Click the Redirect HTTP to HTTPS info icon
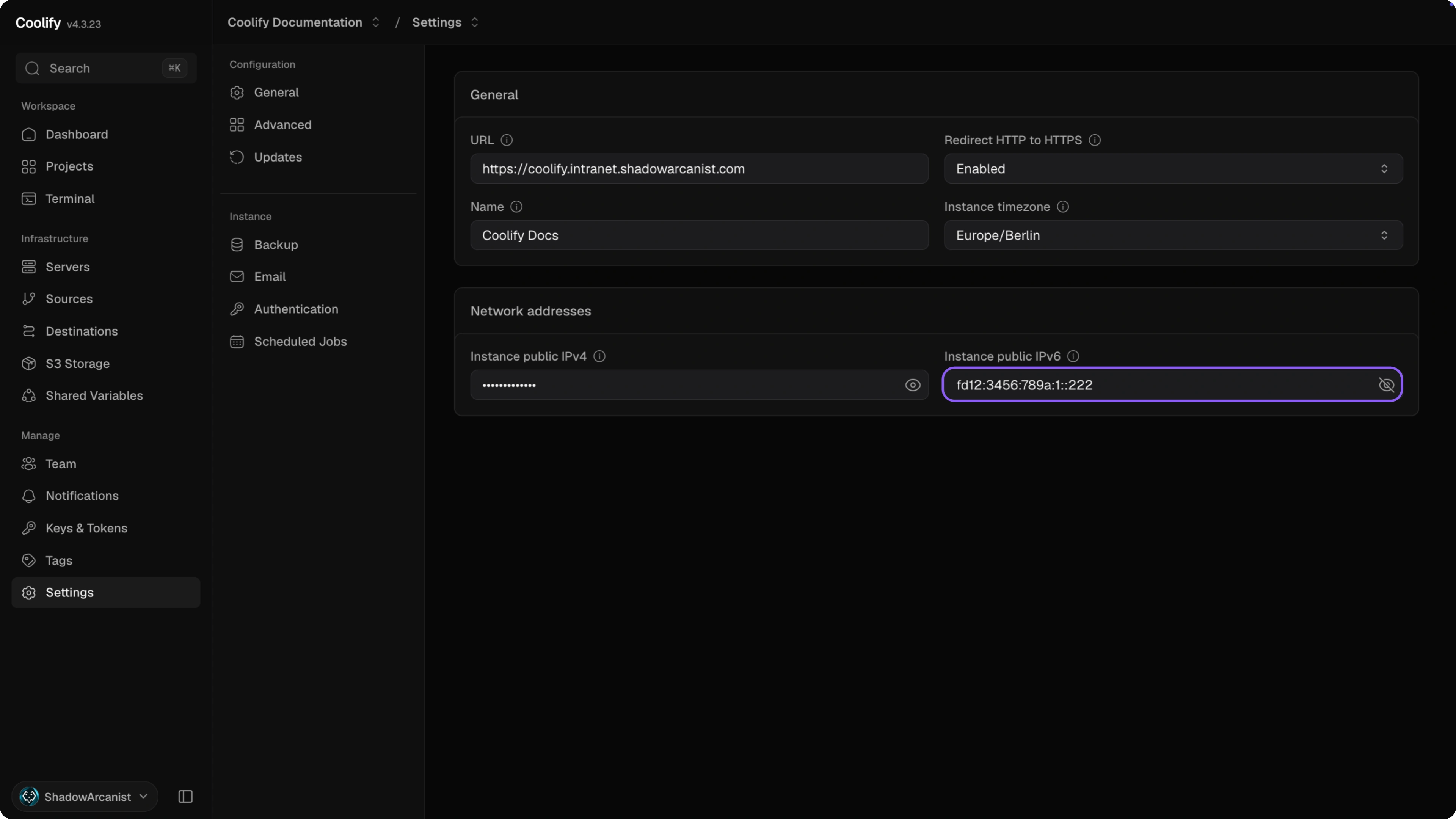The image size is (1456, 819). [1095, 140]
